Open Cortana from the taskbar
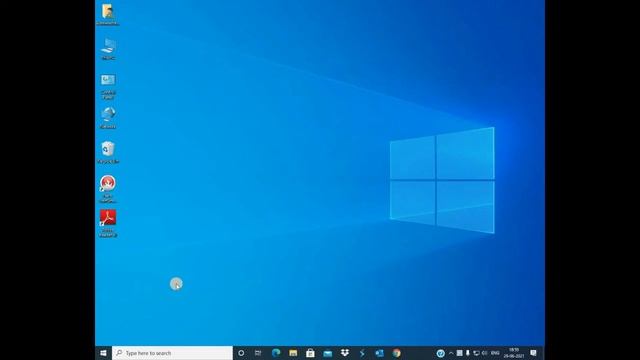 [241, 353]
